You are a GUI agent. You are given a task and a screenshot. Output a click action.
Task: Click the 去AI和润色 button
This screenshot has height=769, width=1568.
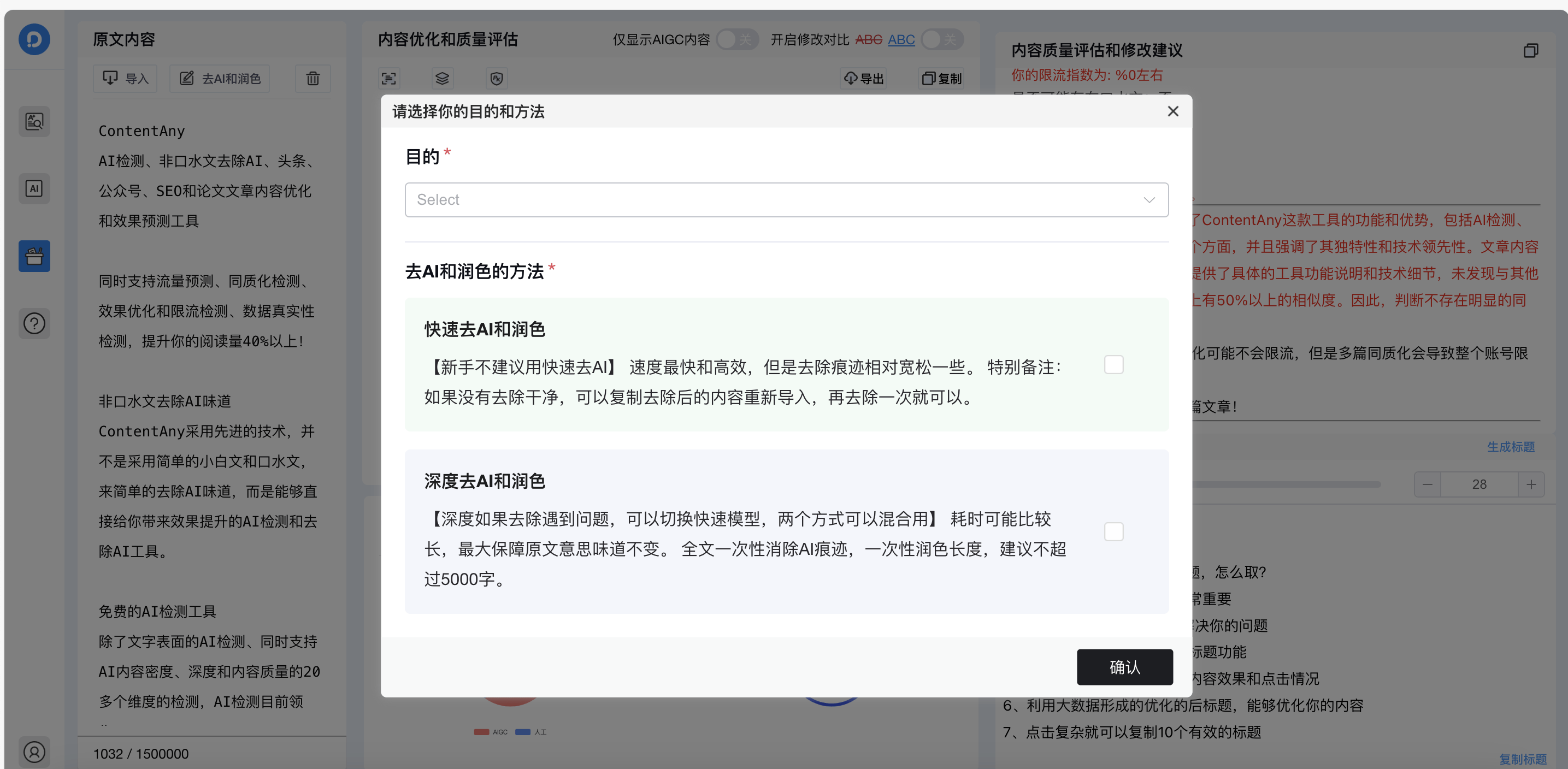click(220, 79)
